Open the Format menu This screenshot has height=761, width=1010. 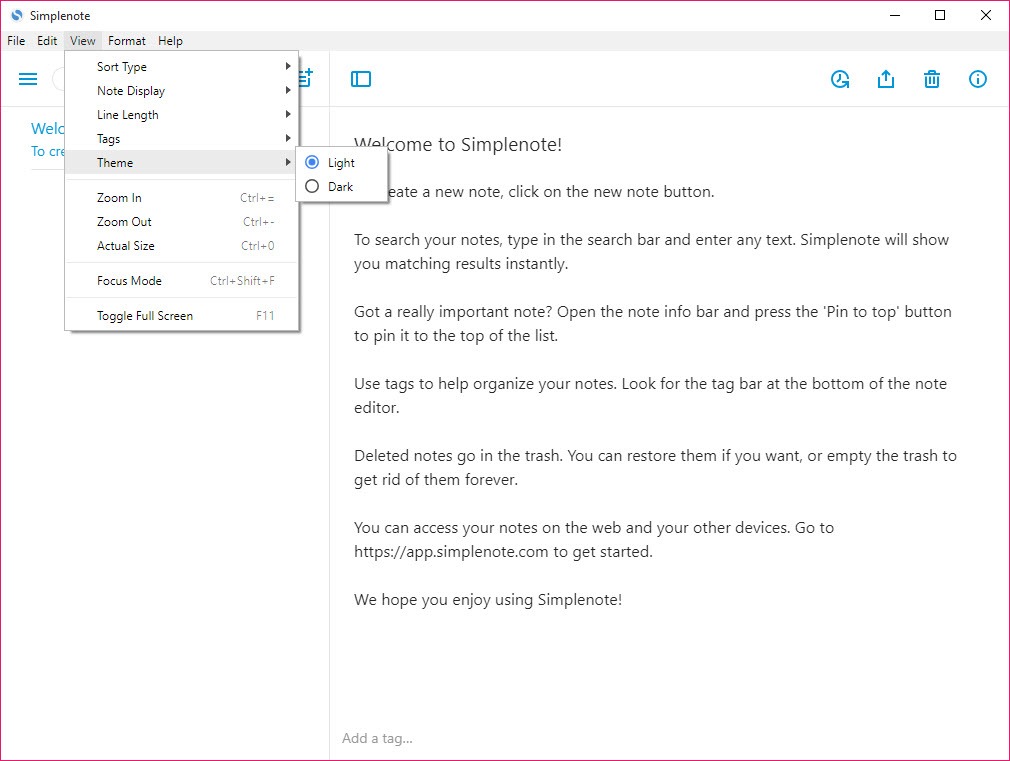coord(127,41)
